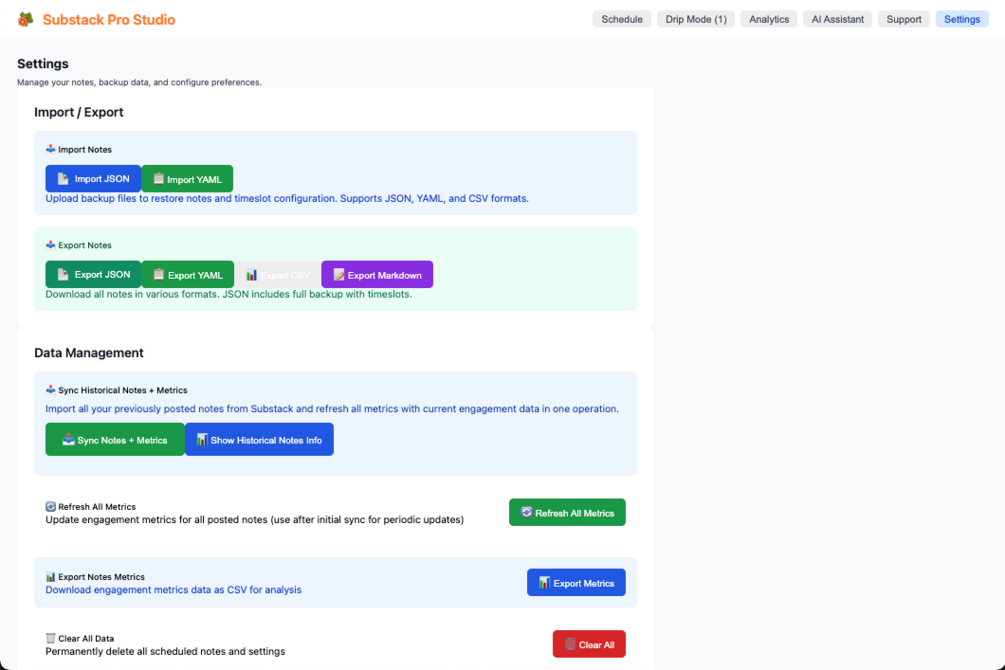Image resolution: width=1005 pixels, height=670 pixels.
Task: Open the Schedule tab
Action: tap(622, 19)
